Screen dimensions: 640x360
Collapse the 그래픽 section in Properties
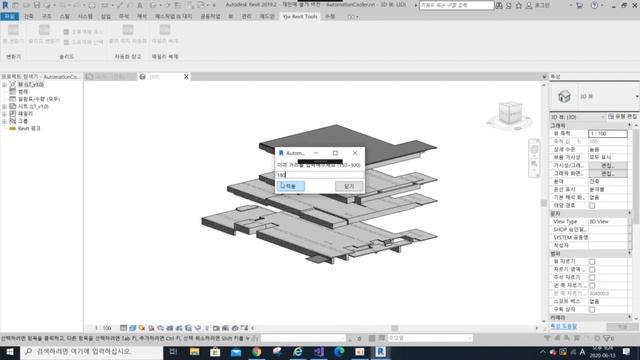tap(629, 125)
